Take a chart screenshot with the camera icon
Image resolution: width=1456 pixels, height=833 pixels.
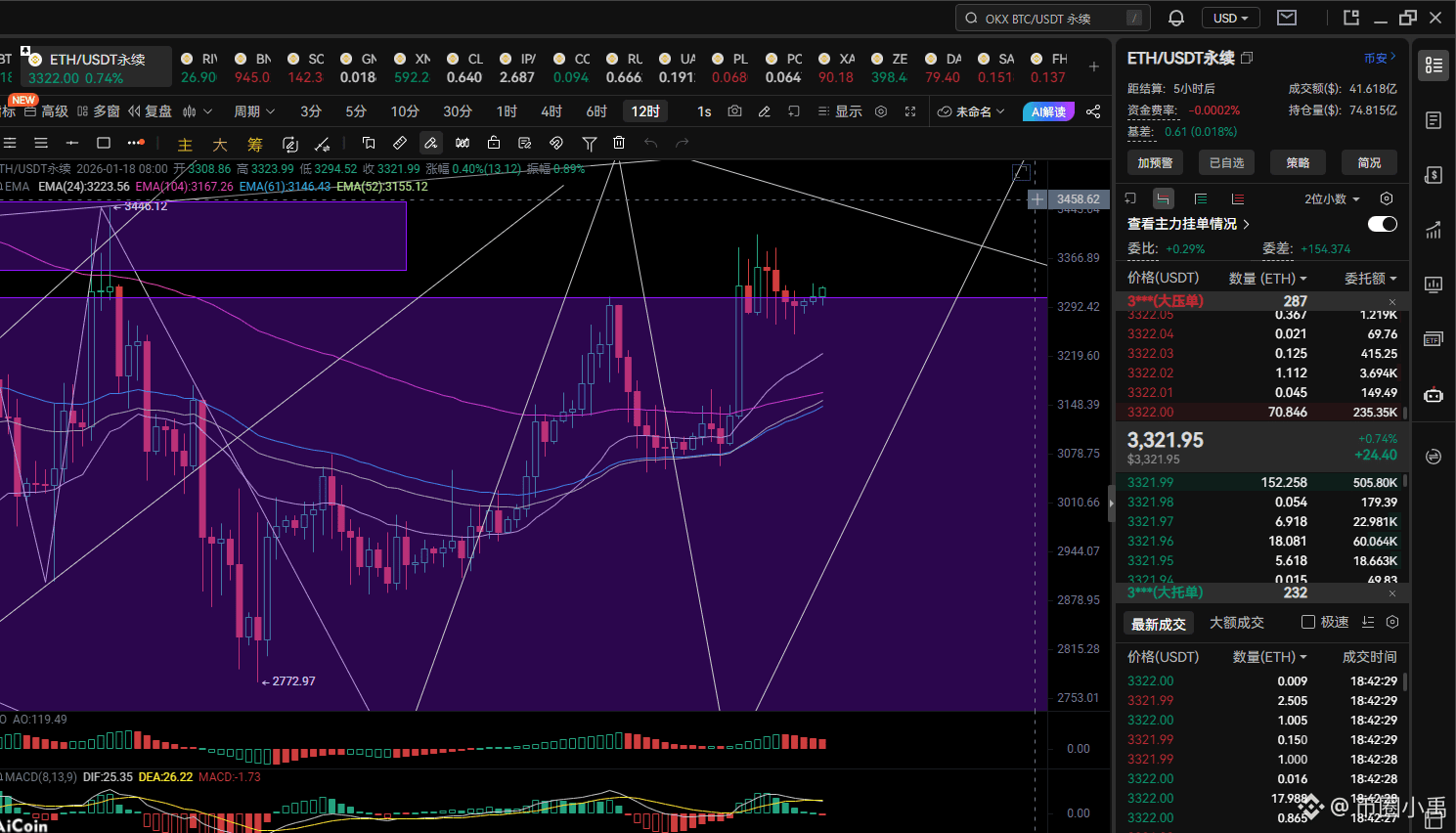734,111
